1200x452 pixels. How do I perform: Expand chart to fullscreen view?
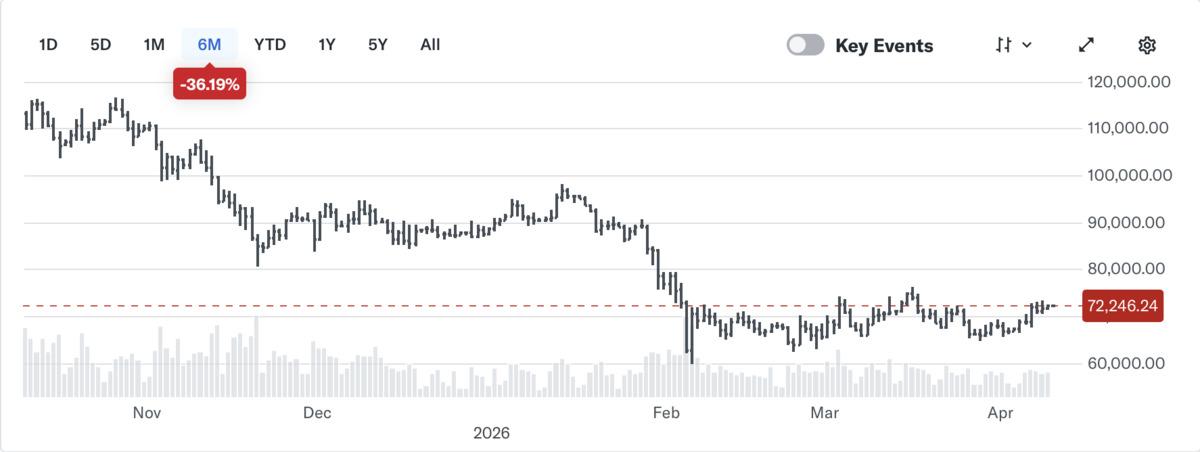pos(1087,45)
